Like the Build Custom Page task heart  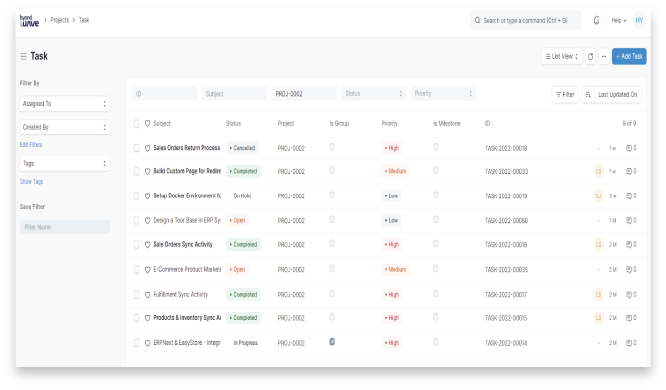tap(147, 171)
